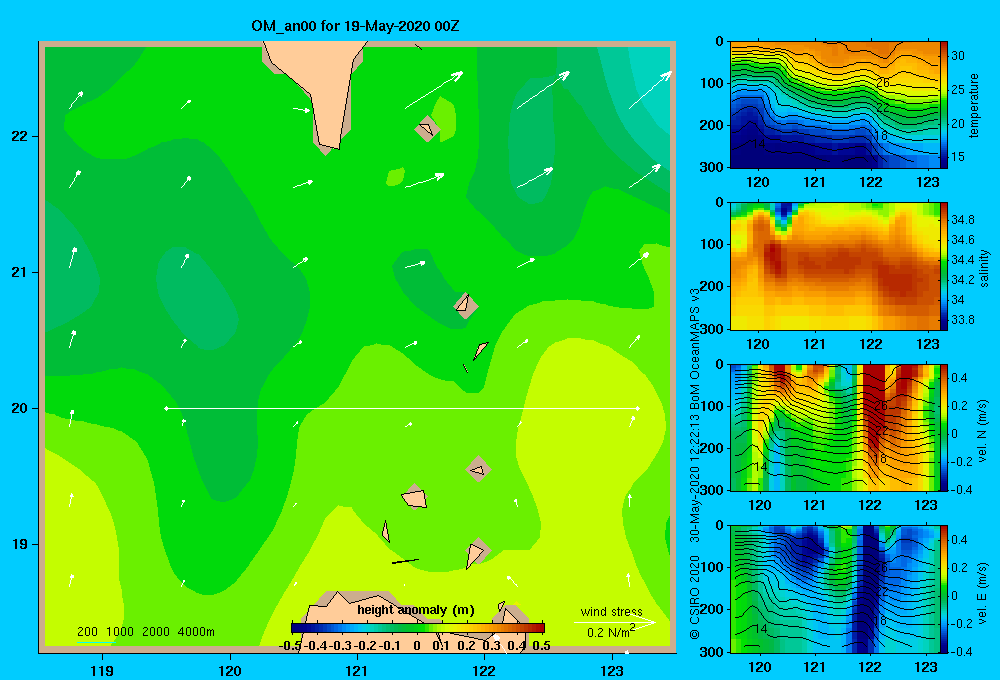Click longitude label 121 below main map

(x=357, y=670)
